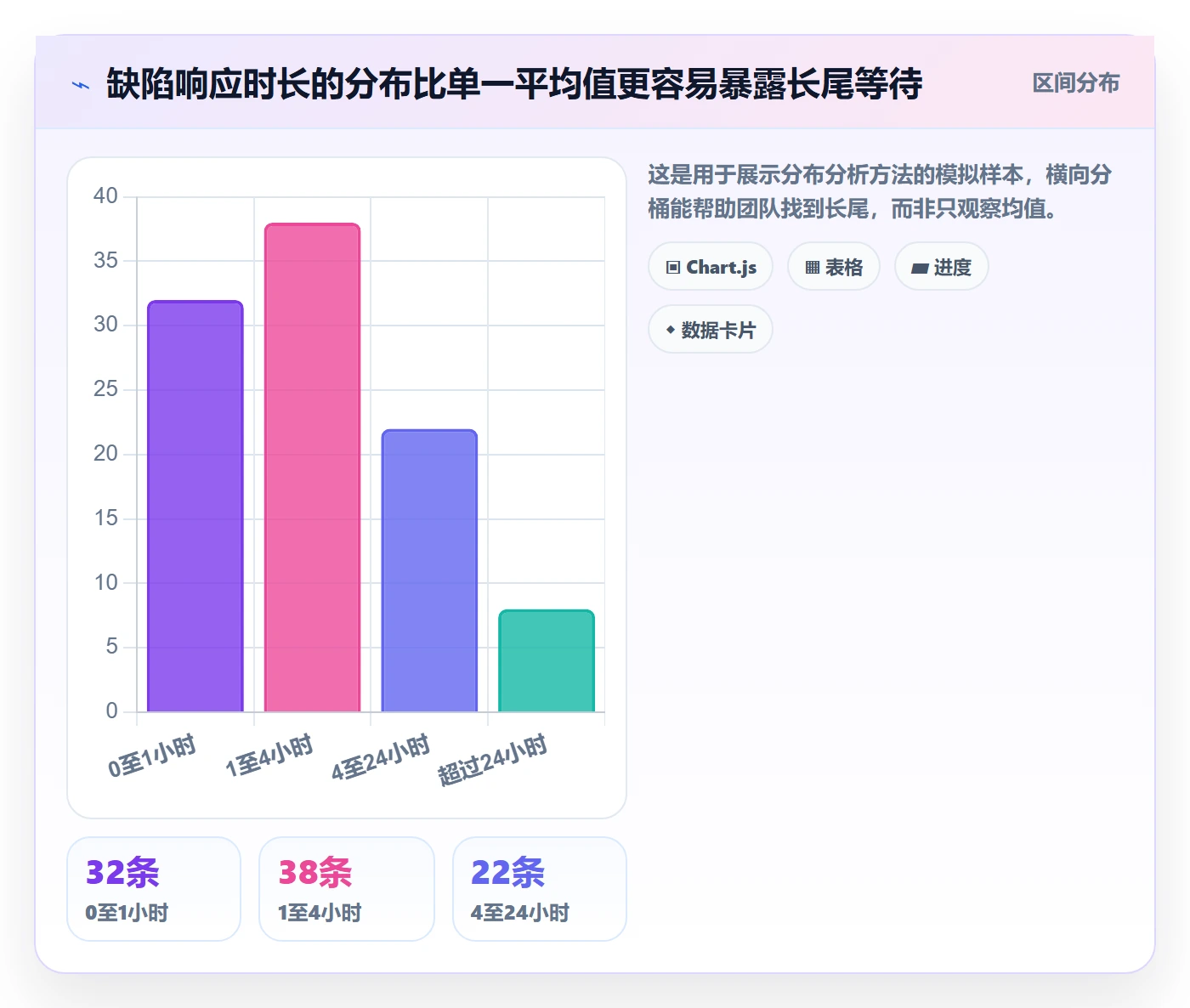The width and height of the screenshot is (1190, 1008).
Task: Click the title 缺陷响应时长的分布比单一平均值更容易暴露长尾等待
Action: coord(514,84)
